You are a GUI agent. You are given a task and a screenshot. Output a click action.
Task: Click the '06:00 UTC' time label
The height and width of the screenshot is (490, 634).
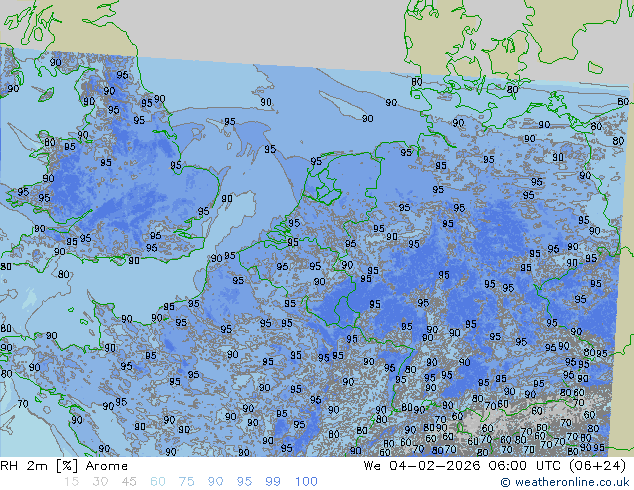click(524, 466)
